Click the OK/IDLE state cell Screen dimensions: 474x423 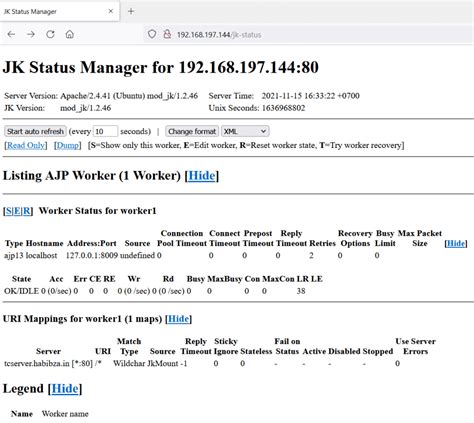(21, 291)
